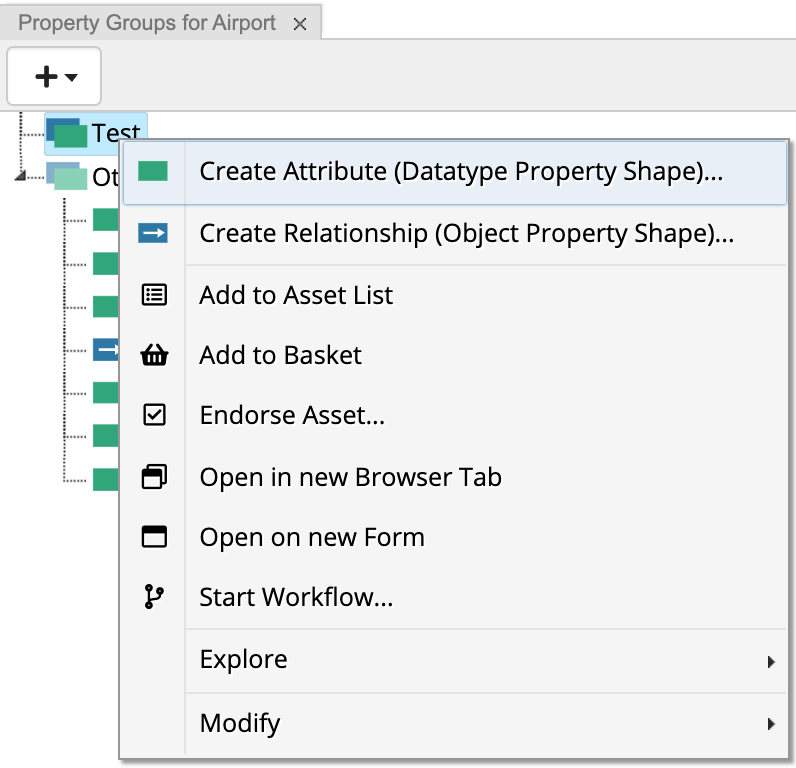Click the basket icon in context menu

tap(154, 355)
